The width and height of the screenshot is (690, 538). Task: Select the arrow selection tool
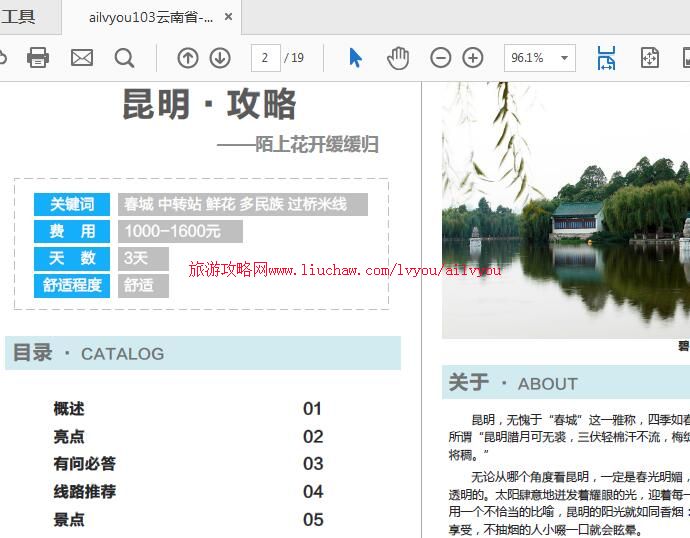tap(355, 58)
